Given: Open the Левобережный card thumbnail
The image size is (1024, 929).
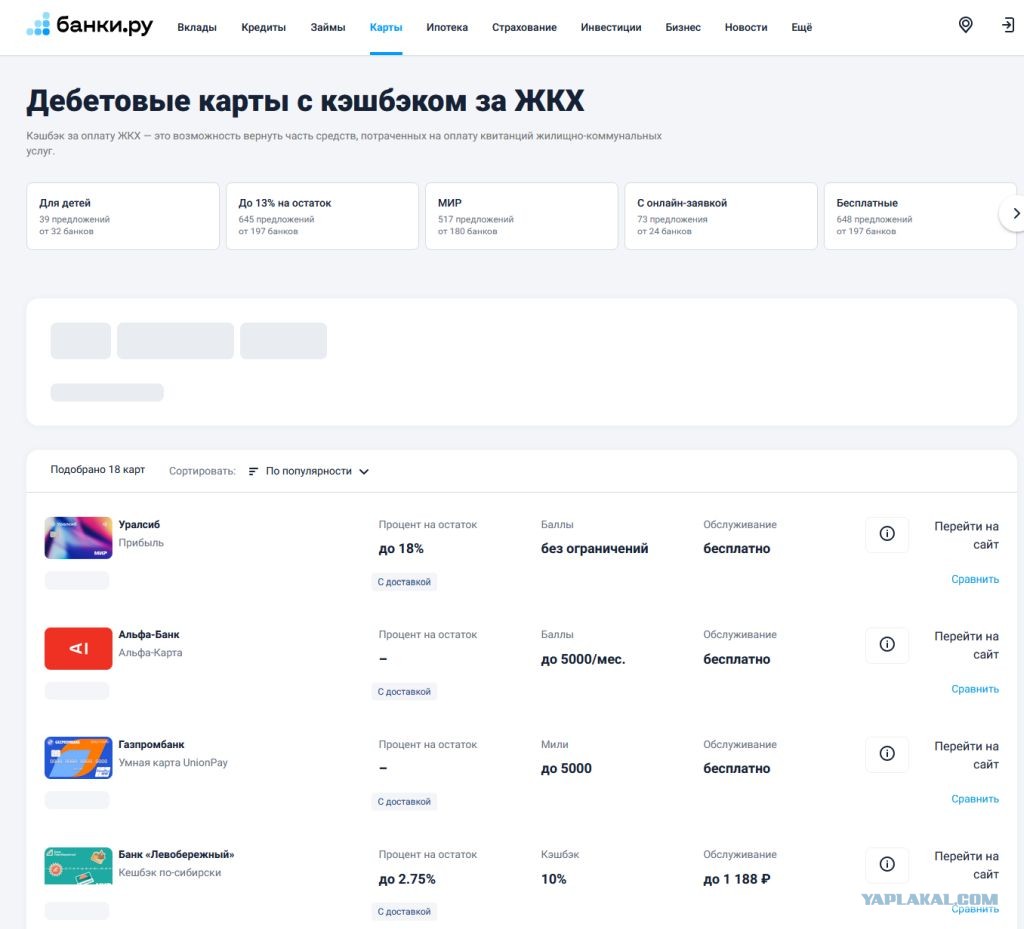Looking at the screenshot, I should [x=78, y=866].
